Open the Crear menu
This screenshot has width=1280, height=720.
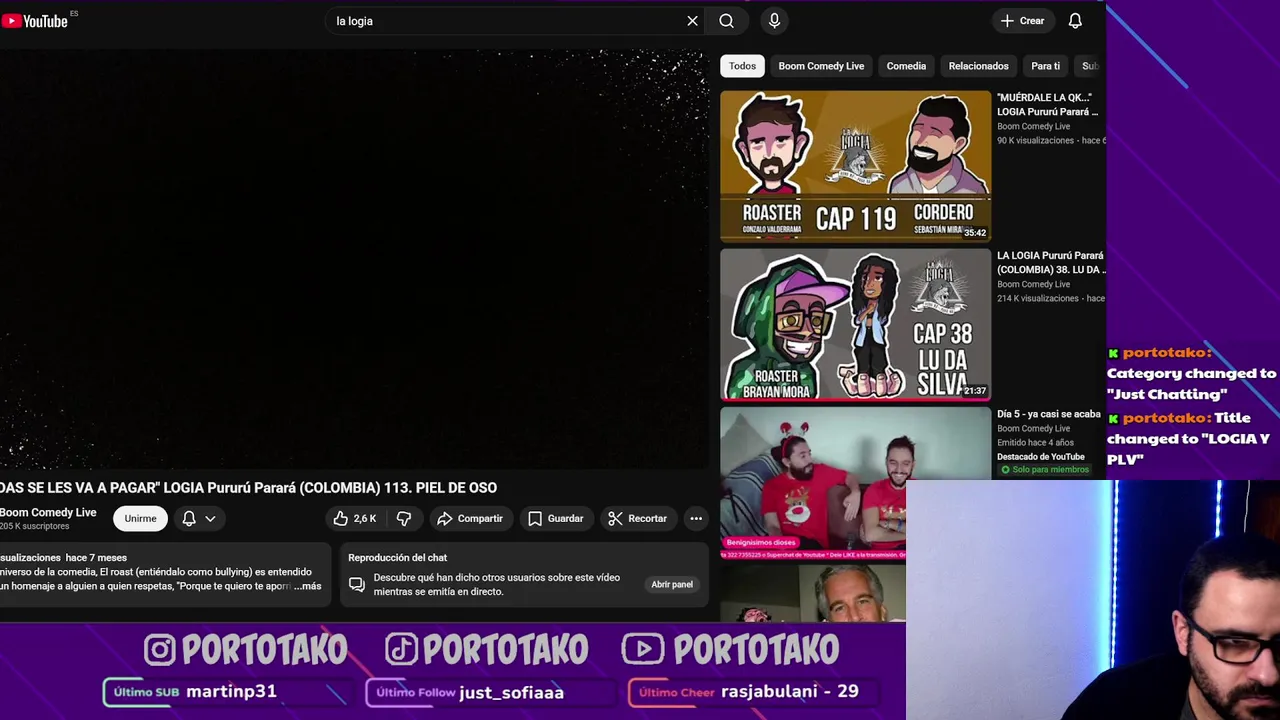(1022, 21)
